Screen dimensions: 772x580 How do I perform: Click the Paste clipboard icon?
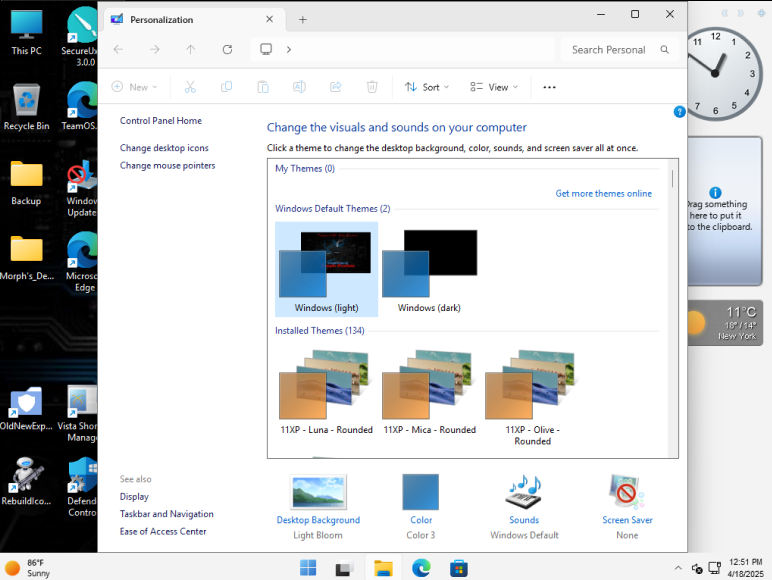click(x=263, y=87)
